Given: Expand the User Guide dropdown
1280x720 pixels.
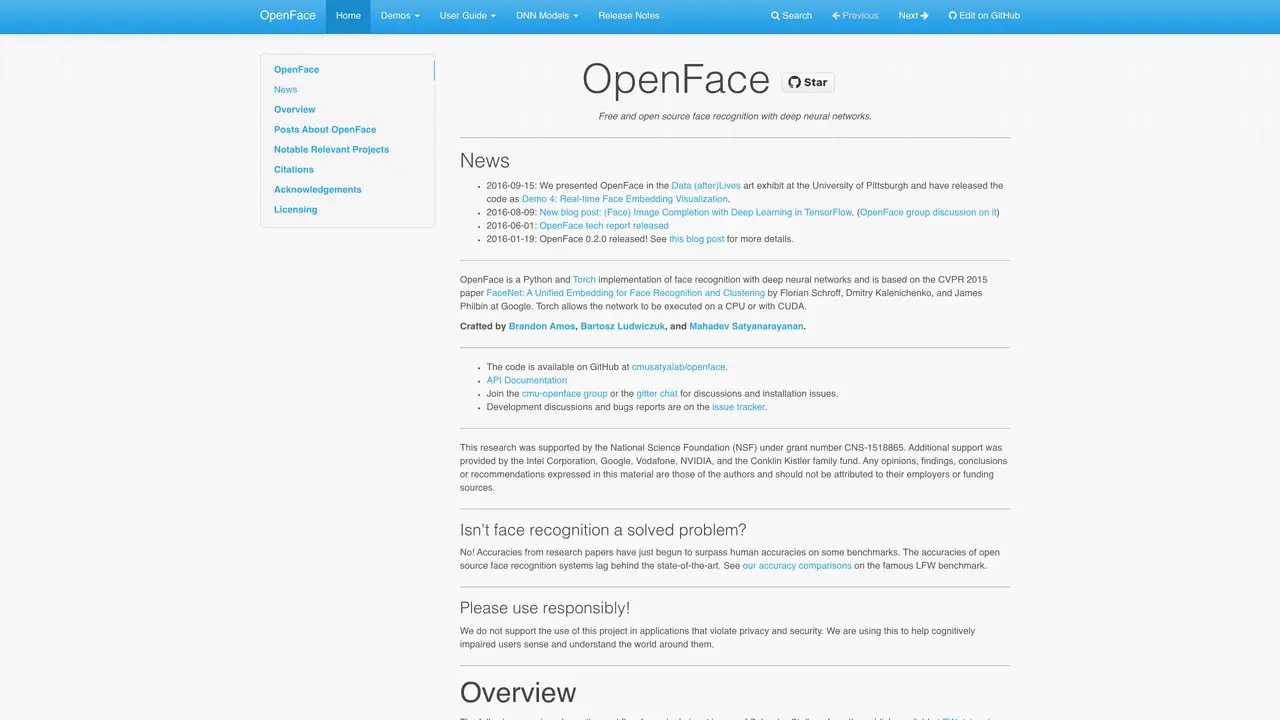Looking at the screenshot, I should pyautogui.click(x=468, y=16).
